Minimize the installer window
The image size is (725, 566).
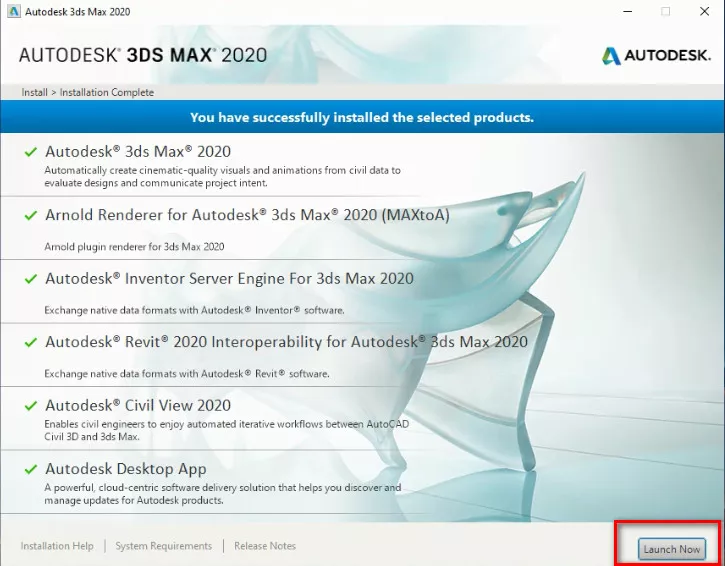[x=627, y=11]
